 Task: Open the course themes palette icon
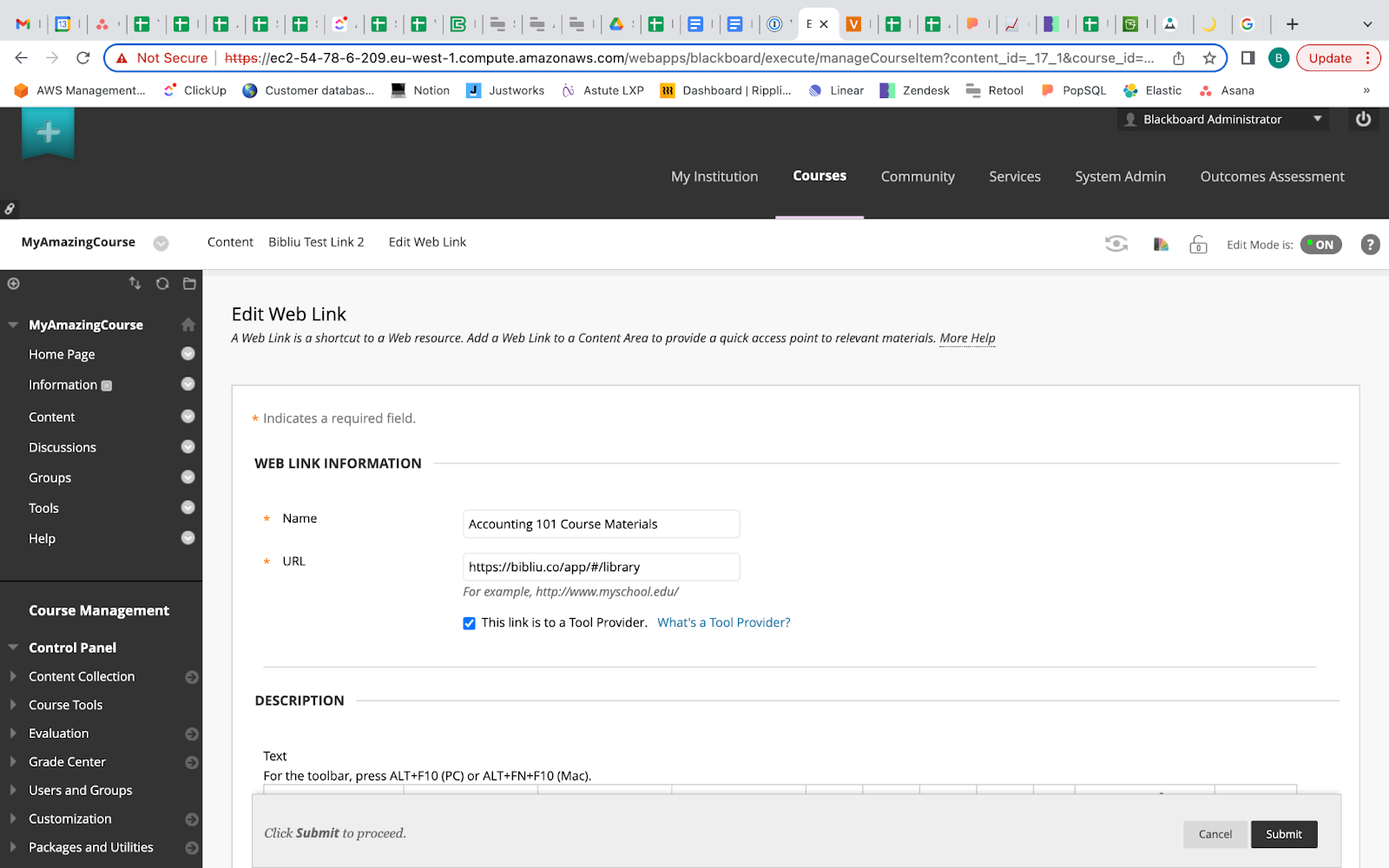point(1161,245)
